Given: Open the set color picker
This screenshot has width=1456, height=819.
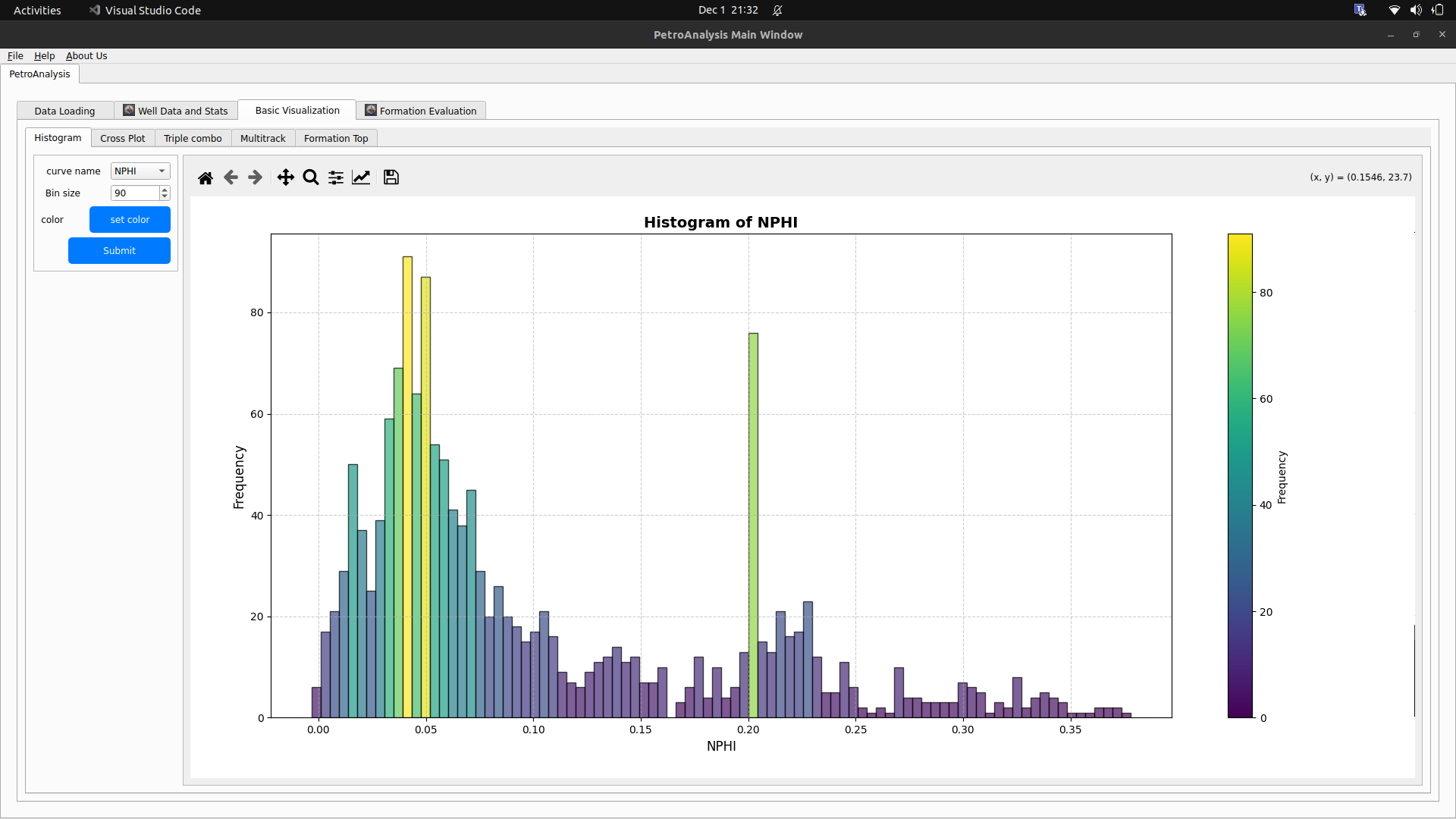Looking at the screenshot, I should (130, 219).
